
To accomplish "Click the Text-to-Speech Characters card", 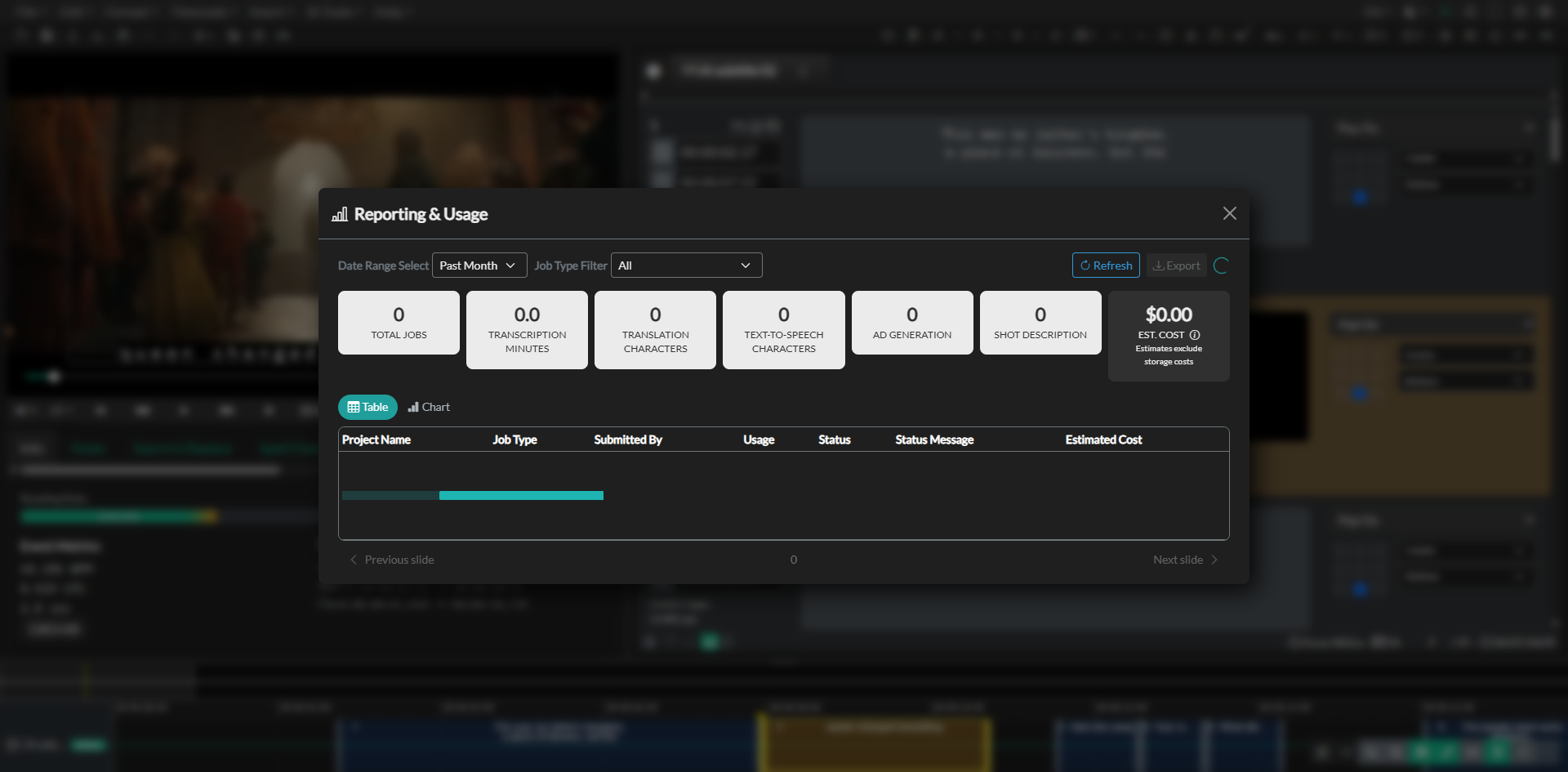I will tap(784, 330).
